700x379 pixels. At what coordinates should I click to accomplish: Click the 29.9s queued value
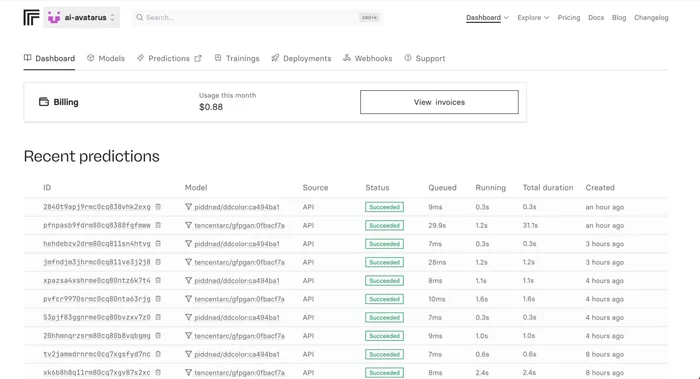click(x=437, y=225)
